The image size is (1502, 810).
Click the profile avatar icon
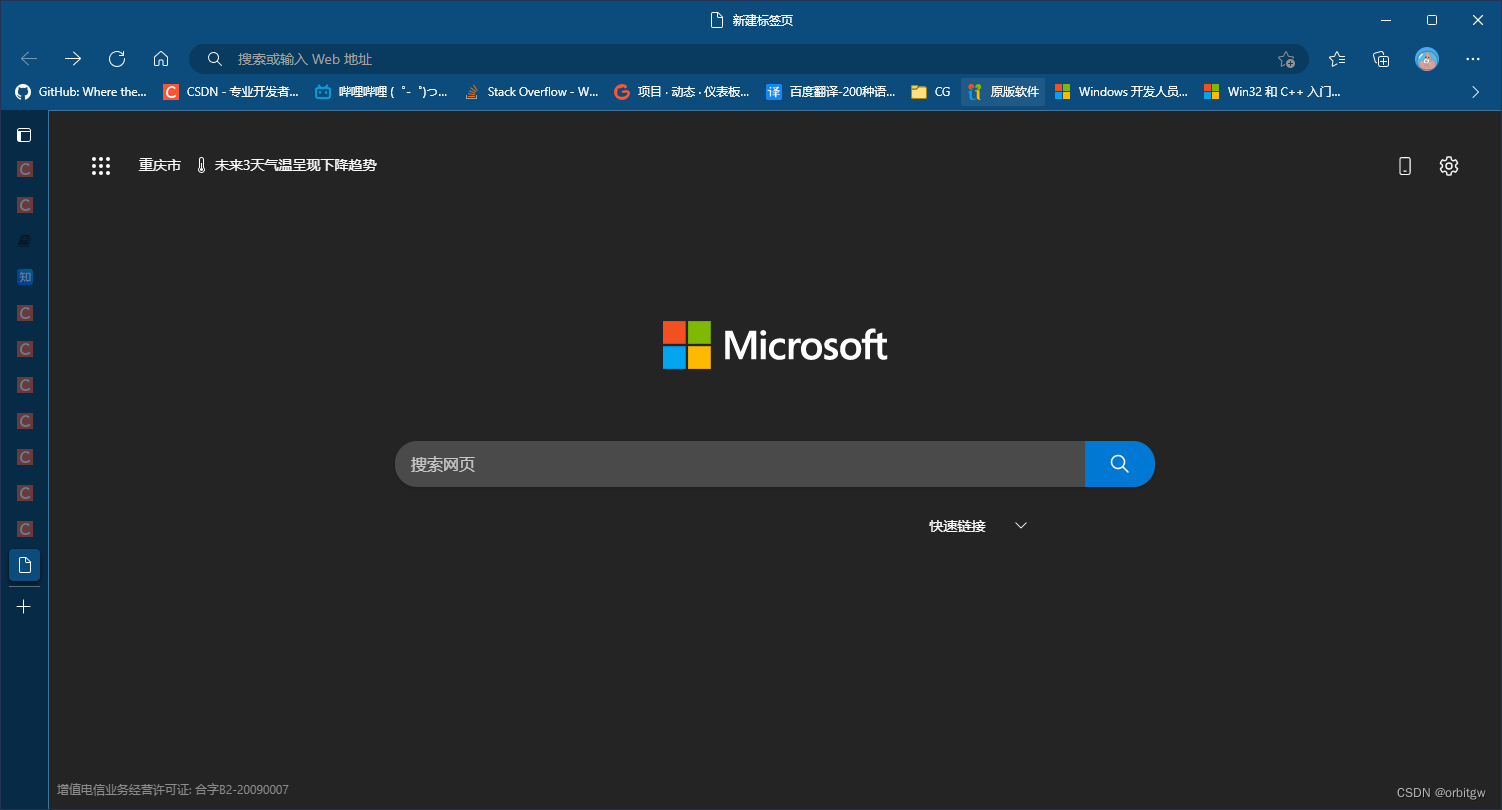[1426, 58]
